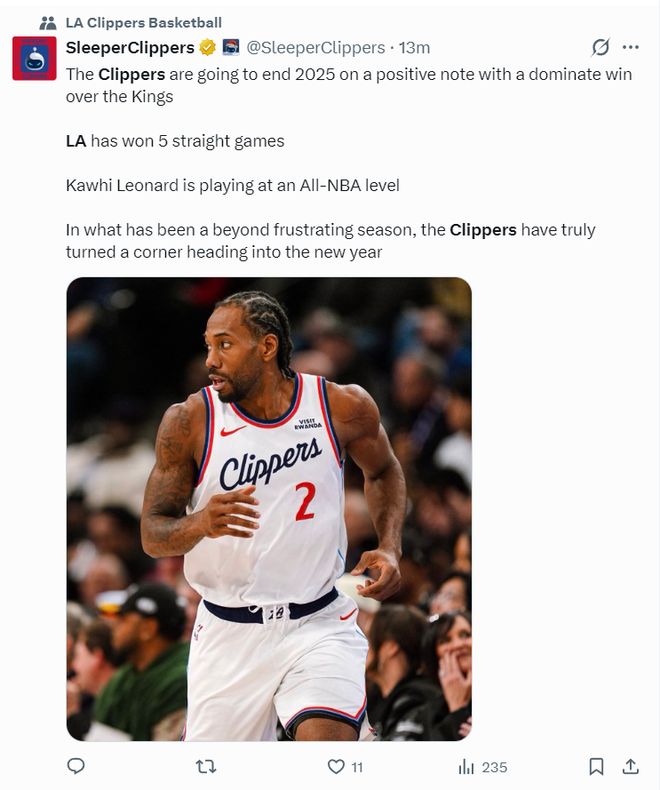The width and height of the screenshot is (660, 790).
Task: Repost this tweet using the retweet icon
Action: pyautogui.click(x=206, y=767)
